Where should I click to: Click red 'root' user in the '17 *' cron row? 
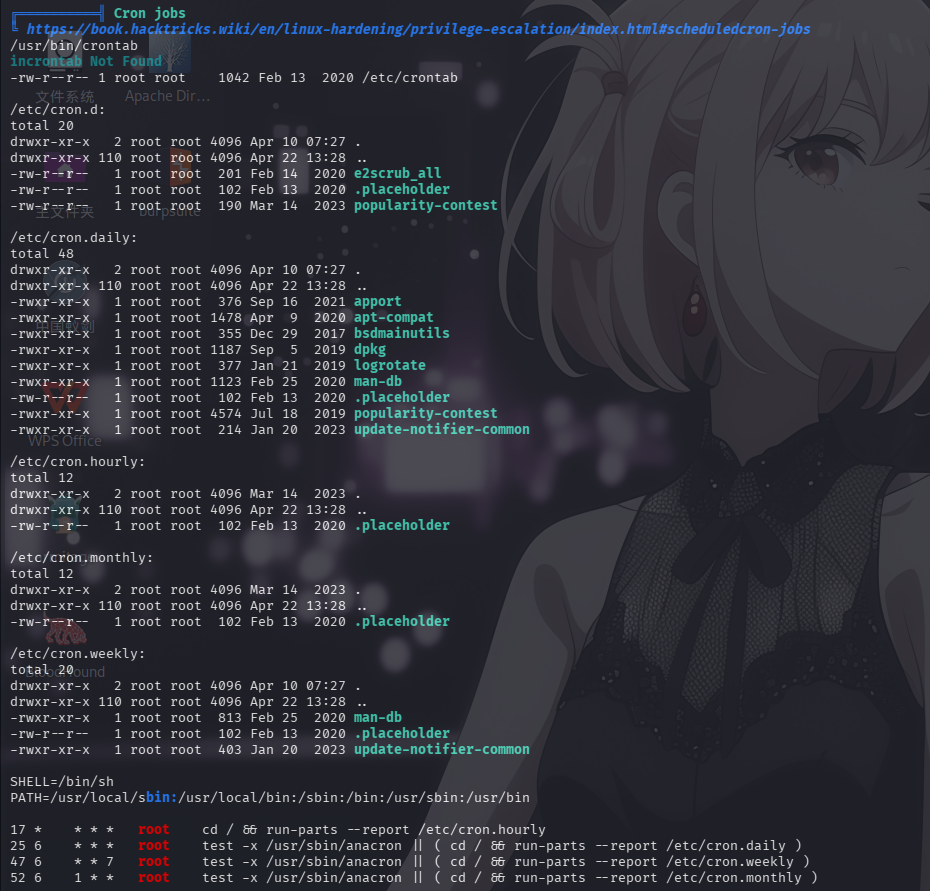(154, 830)
